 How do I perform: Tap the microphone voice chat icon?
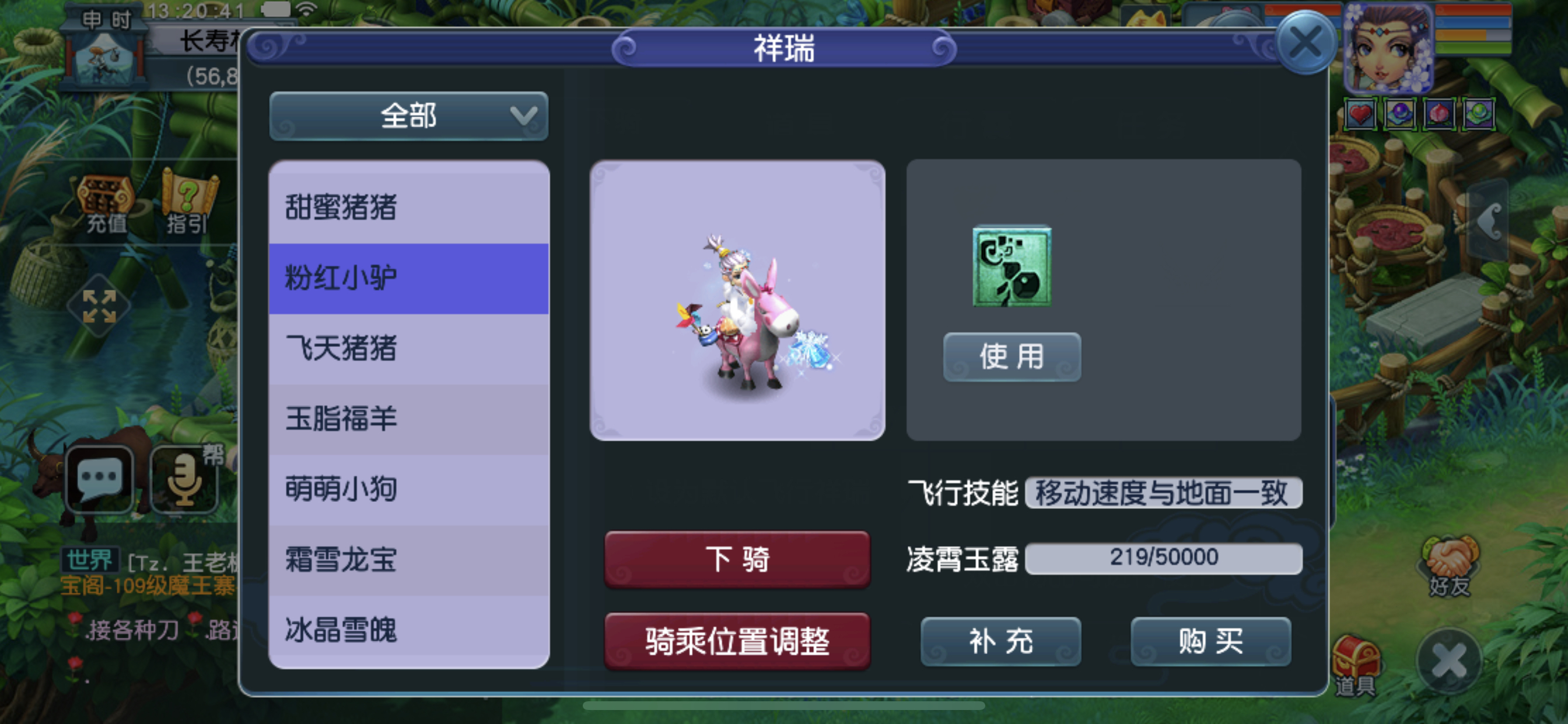click(x=184, y=480)
